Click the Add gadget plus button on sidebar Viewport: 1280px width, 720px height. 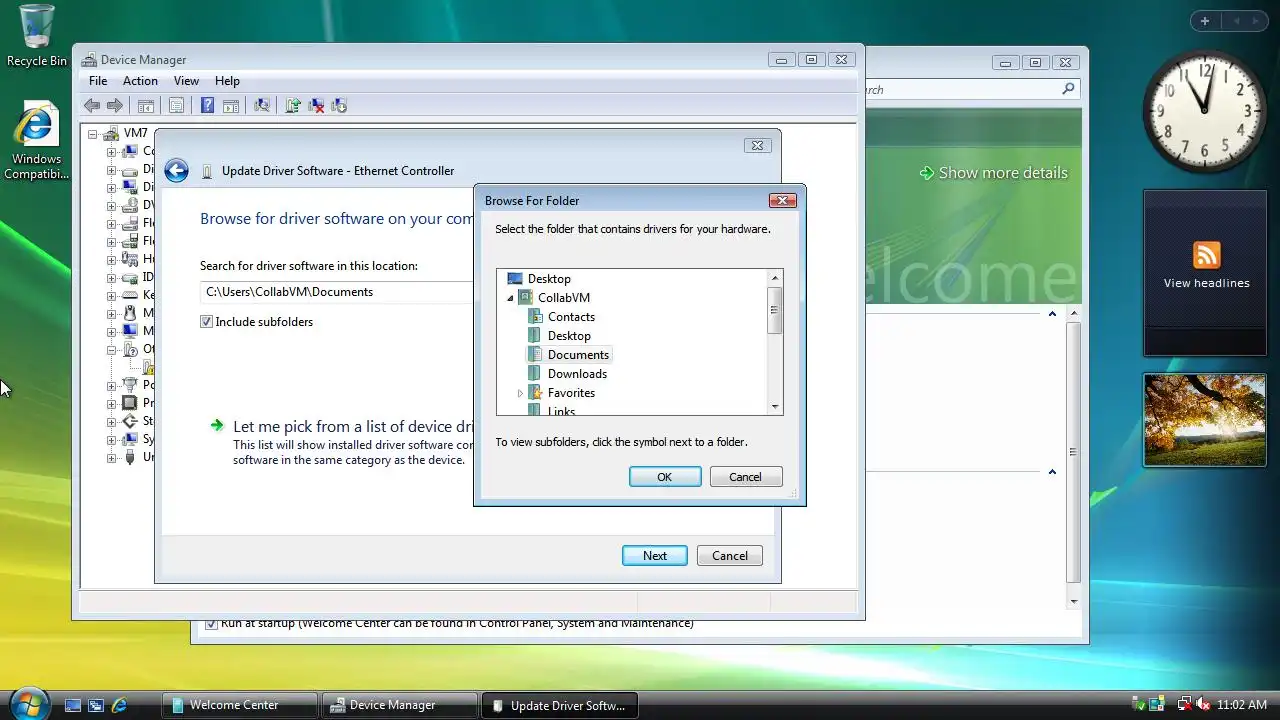tap(1205, 21)
